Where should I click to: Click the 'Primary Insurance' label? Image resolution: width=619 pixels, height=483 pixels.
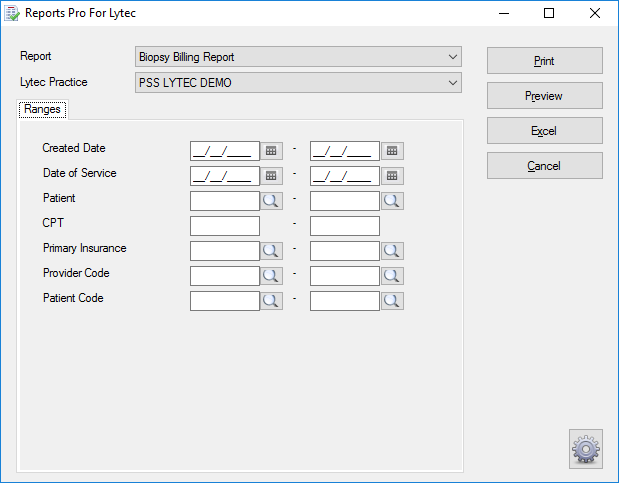[x=84, y=248]
